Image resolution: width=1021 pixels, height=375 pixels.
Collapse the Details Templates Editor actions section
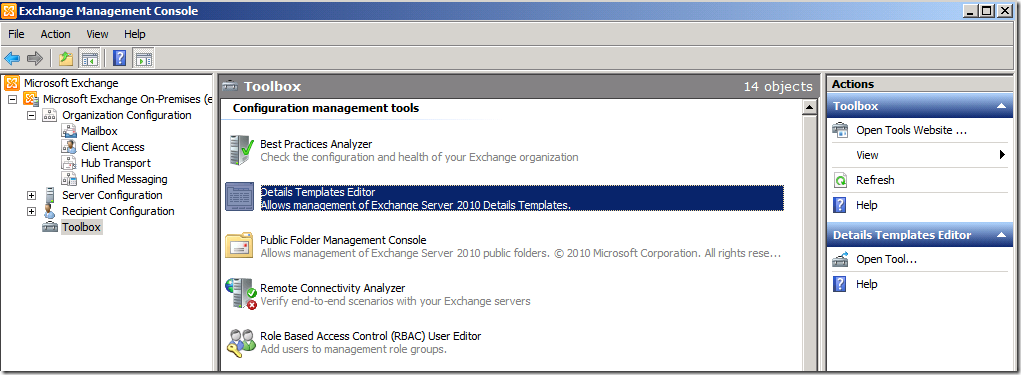pos(1000,235)
